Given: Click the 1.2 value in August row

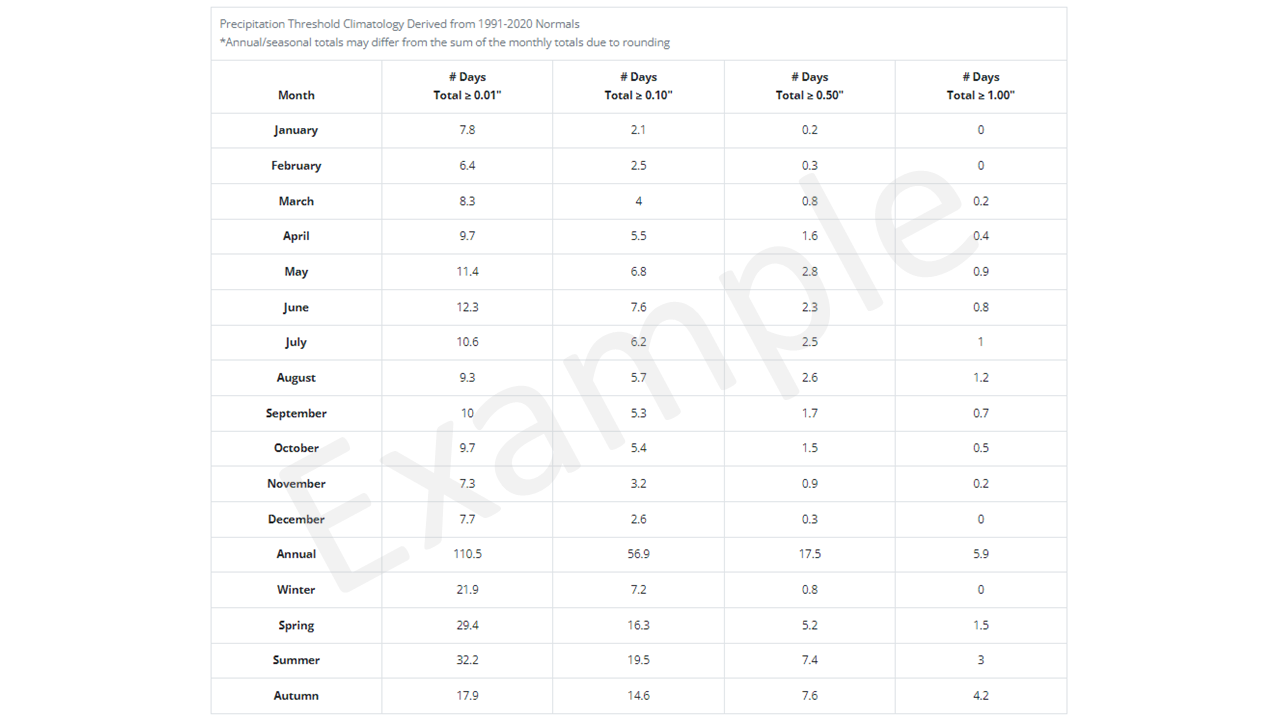Looking at the screenshot, I should click(x=980, y=378).
